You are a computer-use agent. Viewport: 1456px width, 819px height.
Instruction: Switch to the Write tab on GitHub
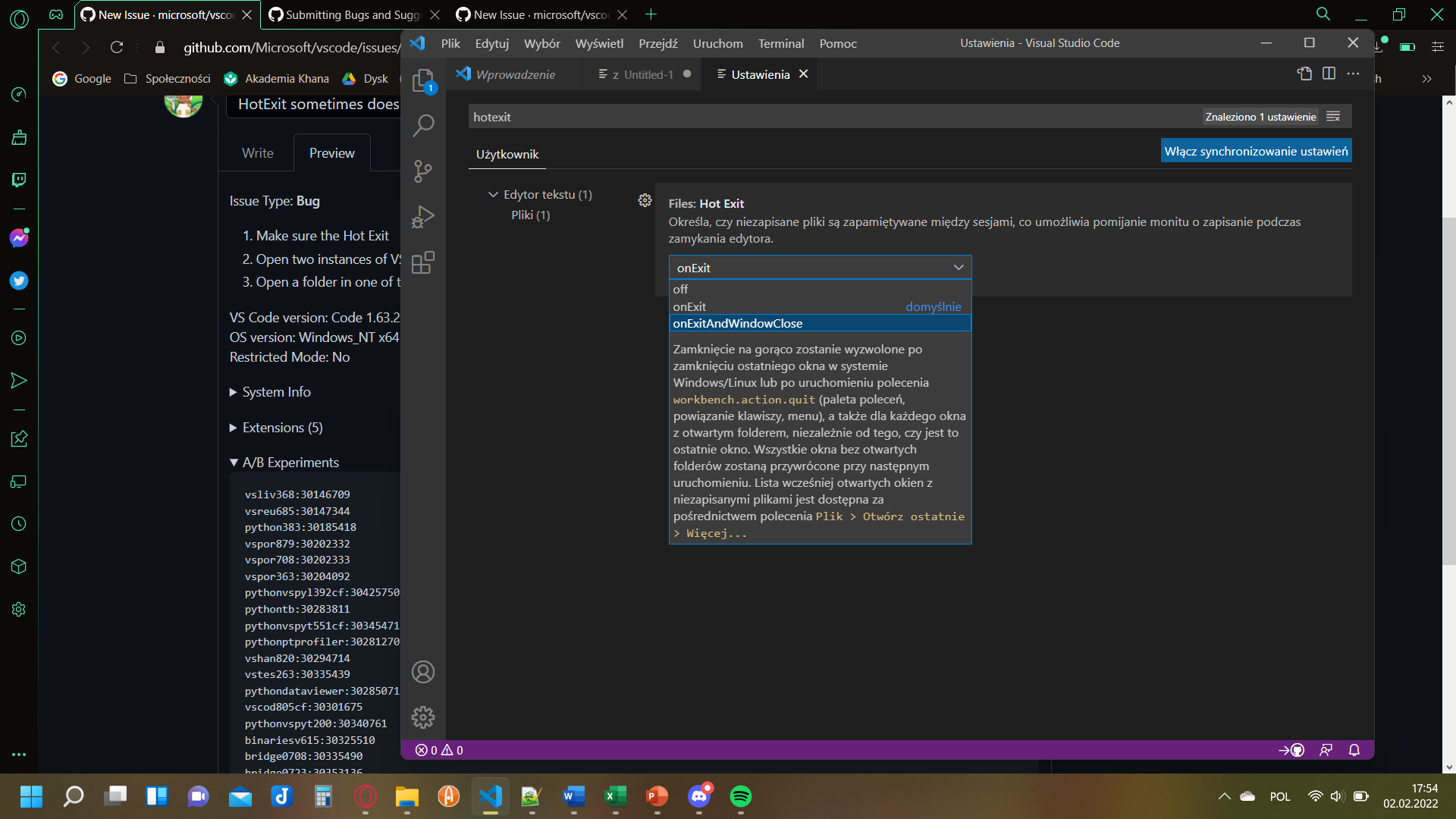coord(256,152)
